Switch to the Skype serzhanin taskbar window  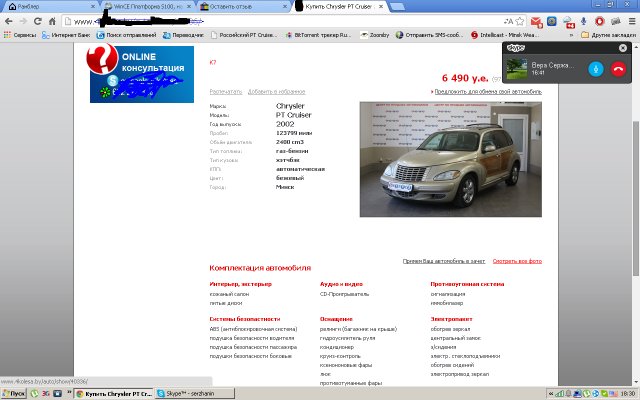click(195, 393)
